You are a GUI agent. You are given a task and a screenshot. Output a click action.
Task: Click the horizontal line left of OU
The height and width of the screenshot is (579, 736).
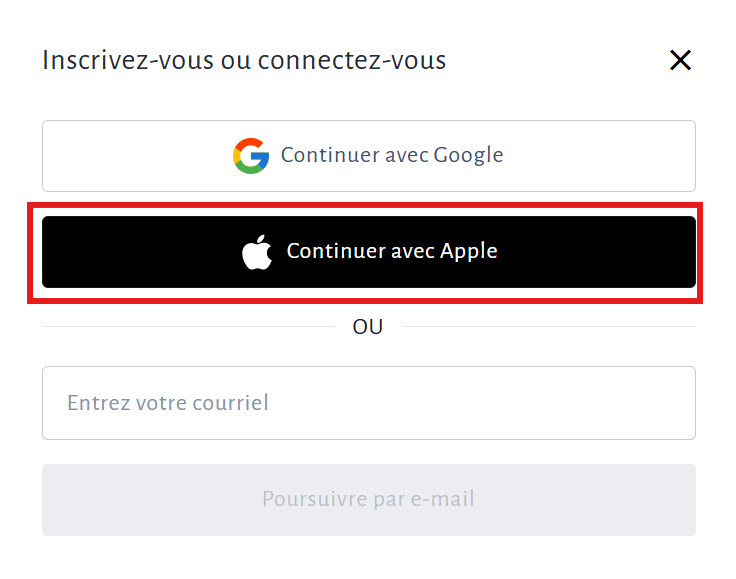click(190, 327)
